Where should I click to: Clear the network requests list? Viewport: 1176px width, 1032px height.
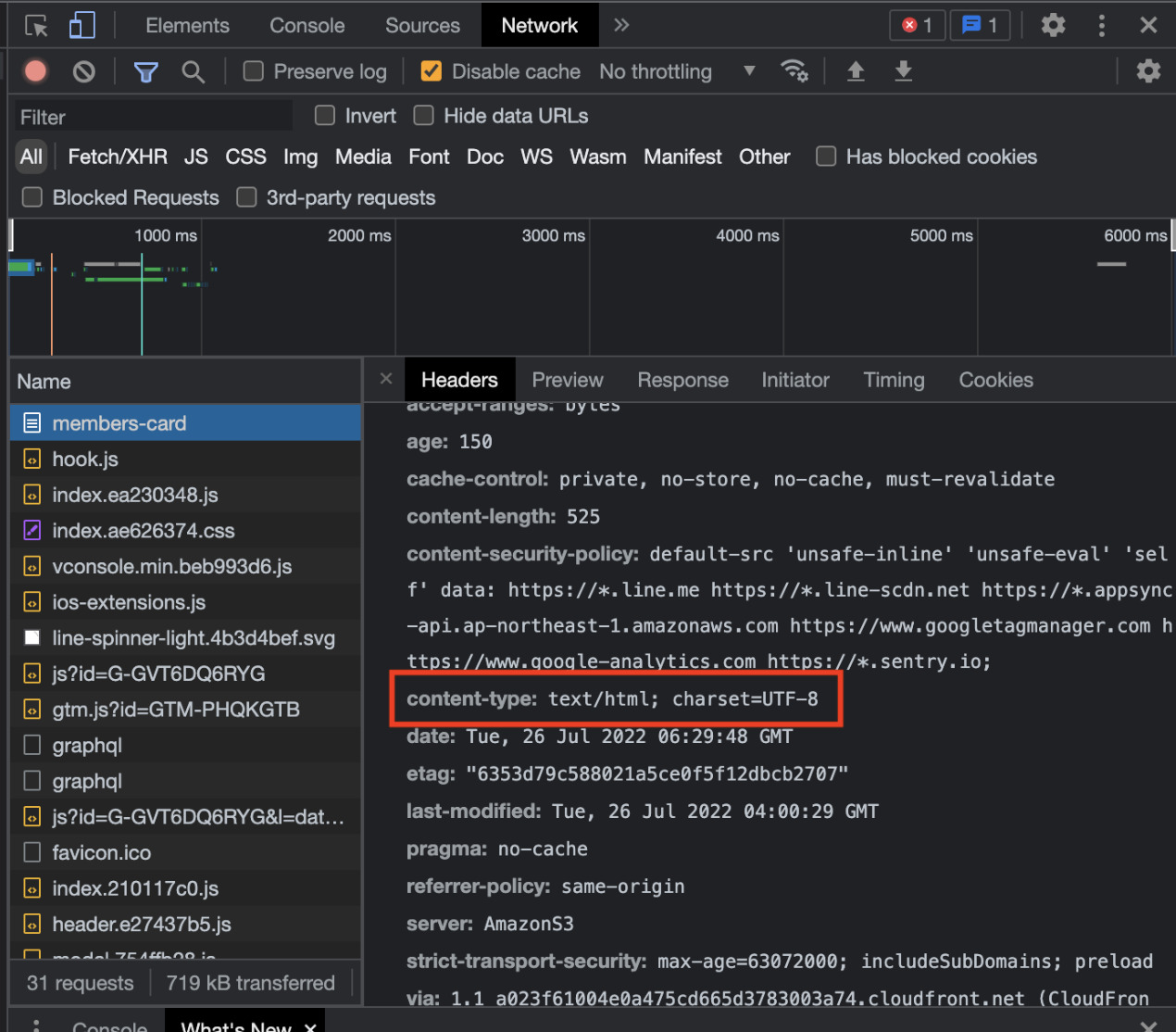(x=82, y=71)
